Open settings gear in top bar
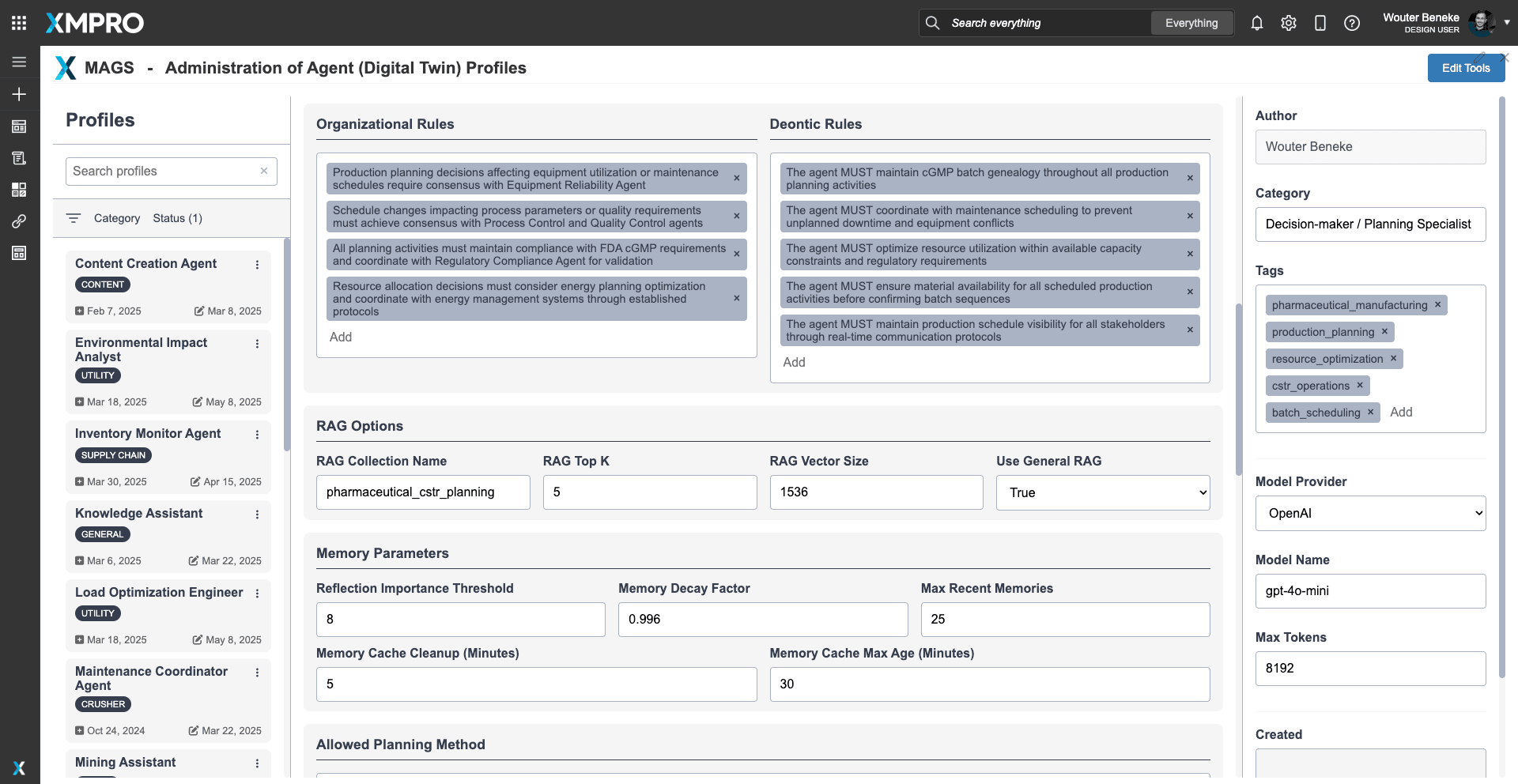 [x=1288, y=23]
